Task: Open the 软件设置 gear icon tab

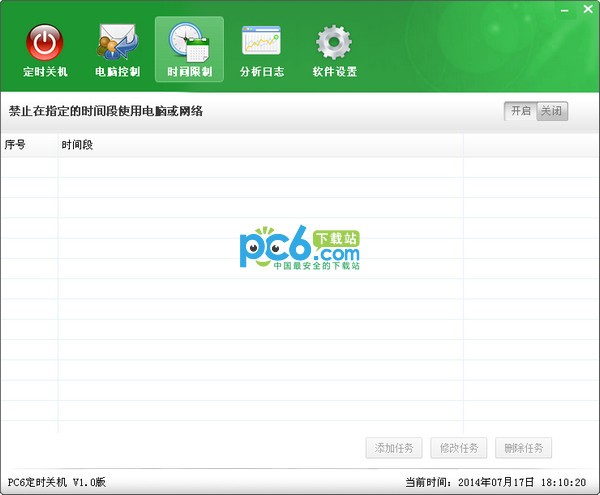Action: 334,50
